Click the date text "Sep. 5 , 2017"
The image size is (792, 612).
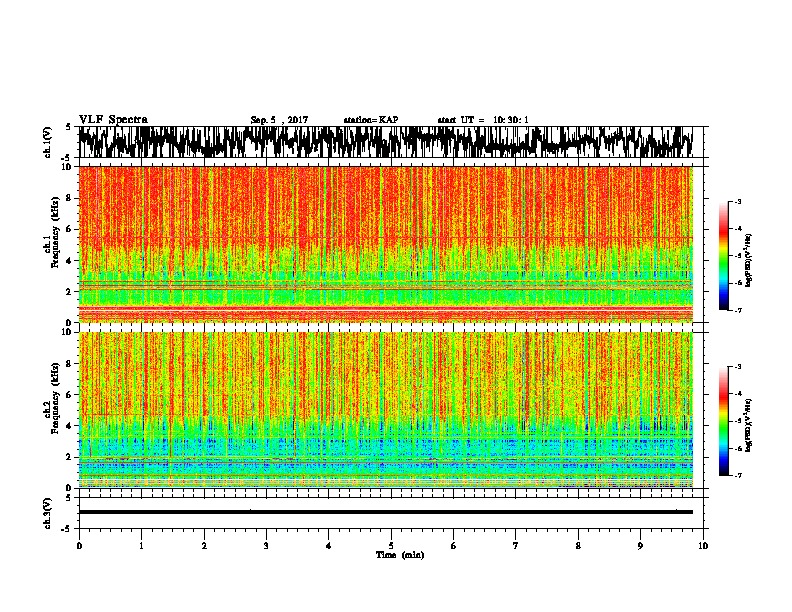[279, 120]
